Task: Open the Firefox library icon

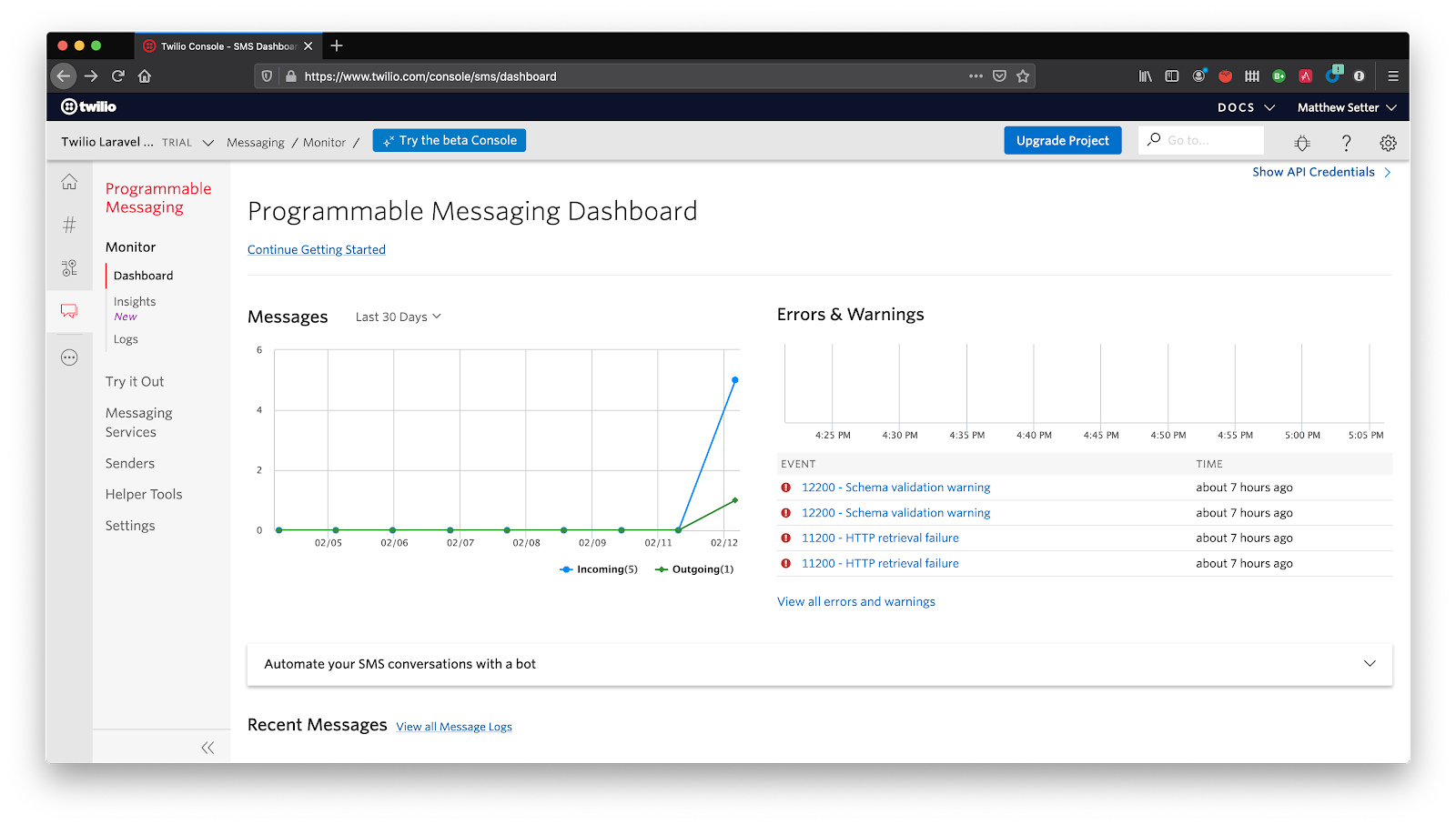Action: point(1146,76)
